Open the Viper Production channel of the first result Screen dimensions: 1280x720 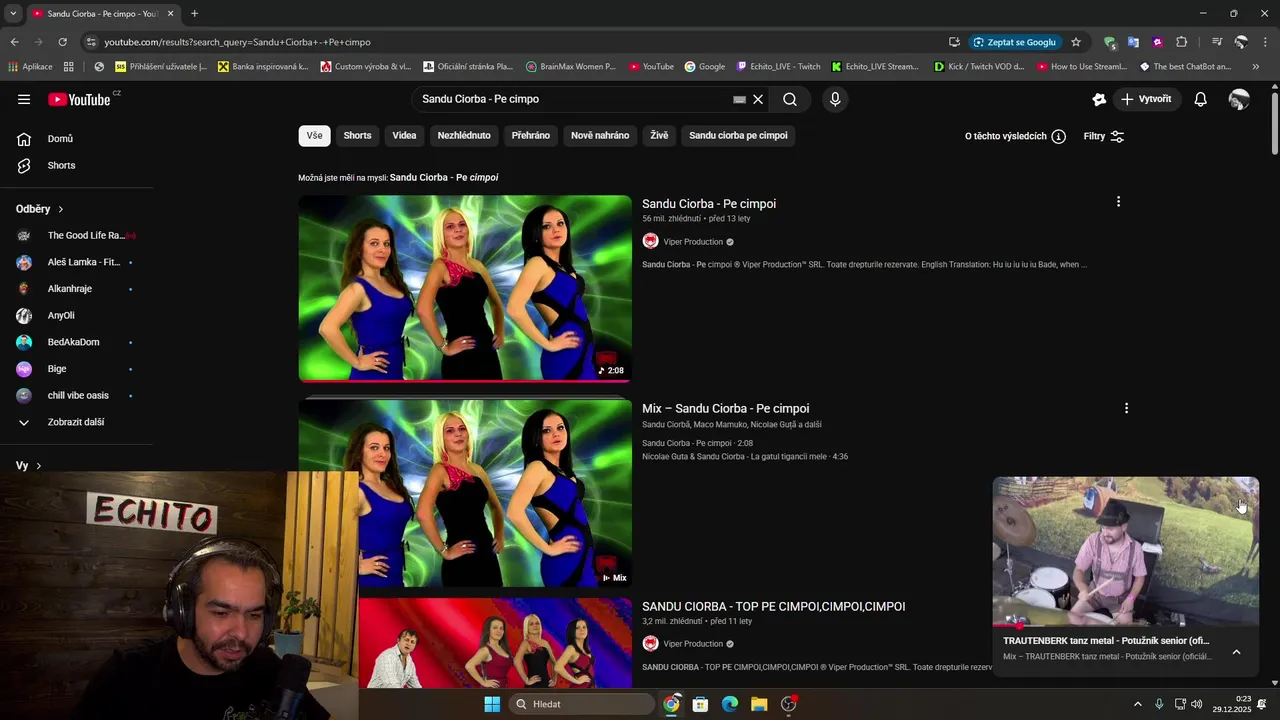pyautogui.click(x=692, y=242)
